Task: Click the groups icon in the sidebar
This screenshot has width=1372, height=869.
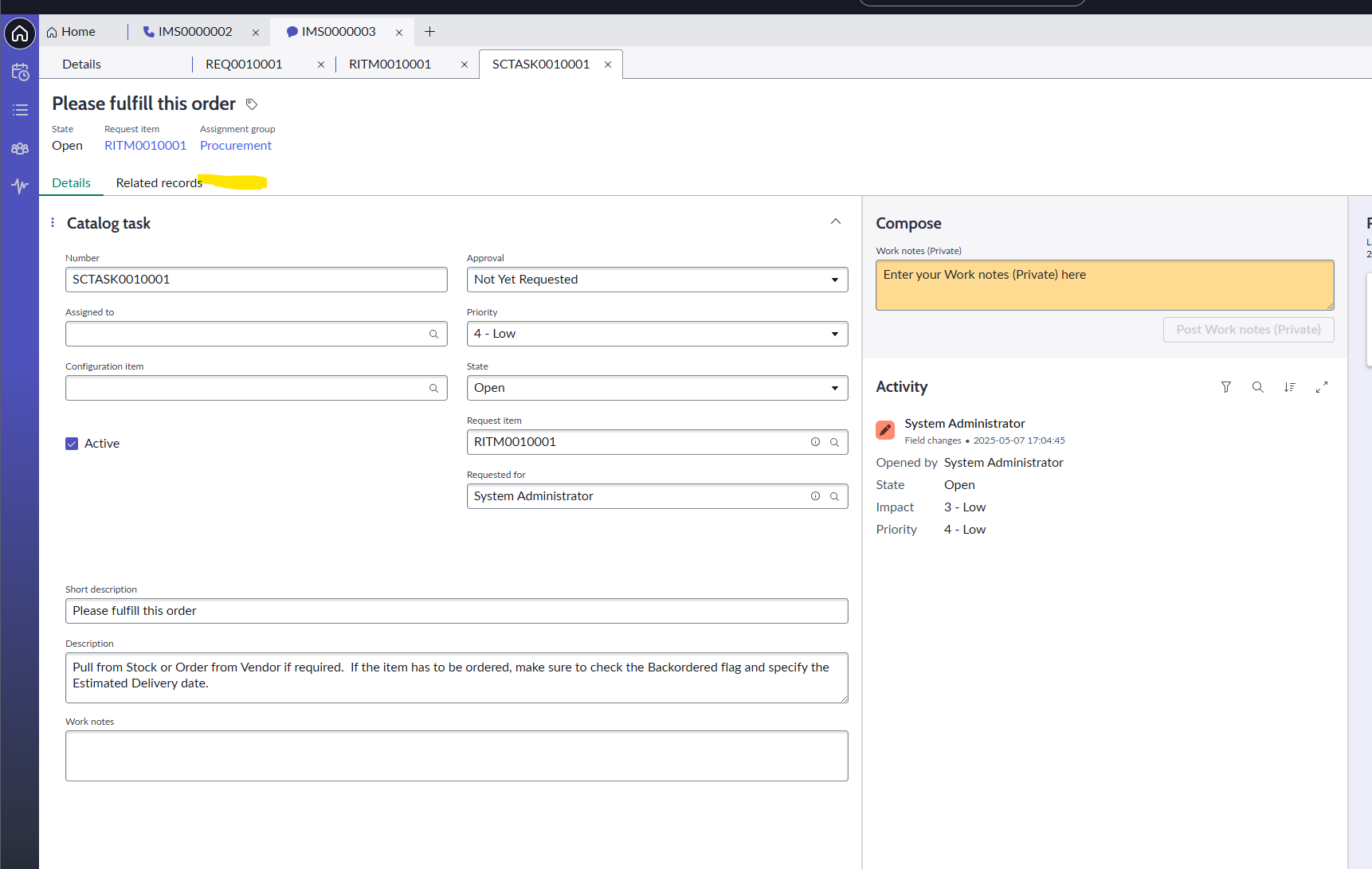Action: point(19,148)
